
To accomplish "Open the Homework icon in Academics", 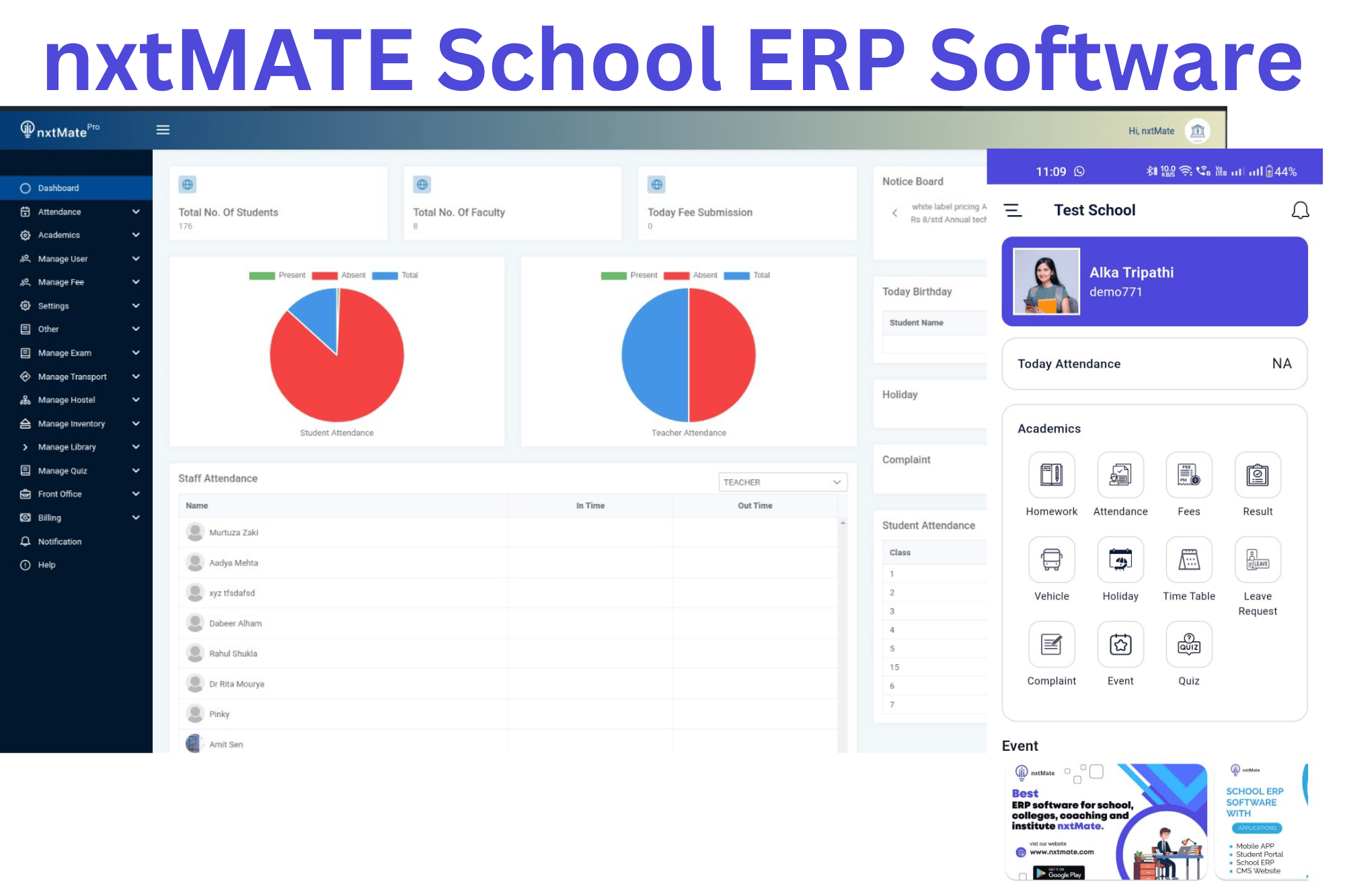I will [x=1051, y=475].
